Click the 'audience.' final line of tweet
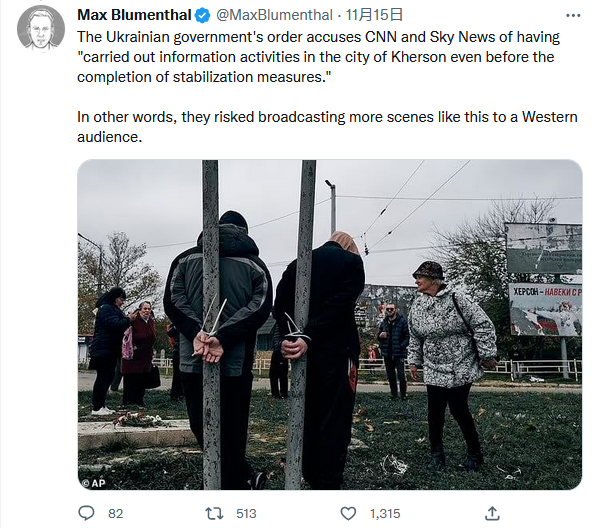The height and width of the screenshot is (528, 599). [x=110, y=137]
